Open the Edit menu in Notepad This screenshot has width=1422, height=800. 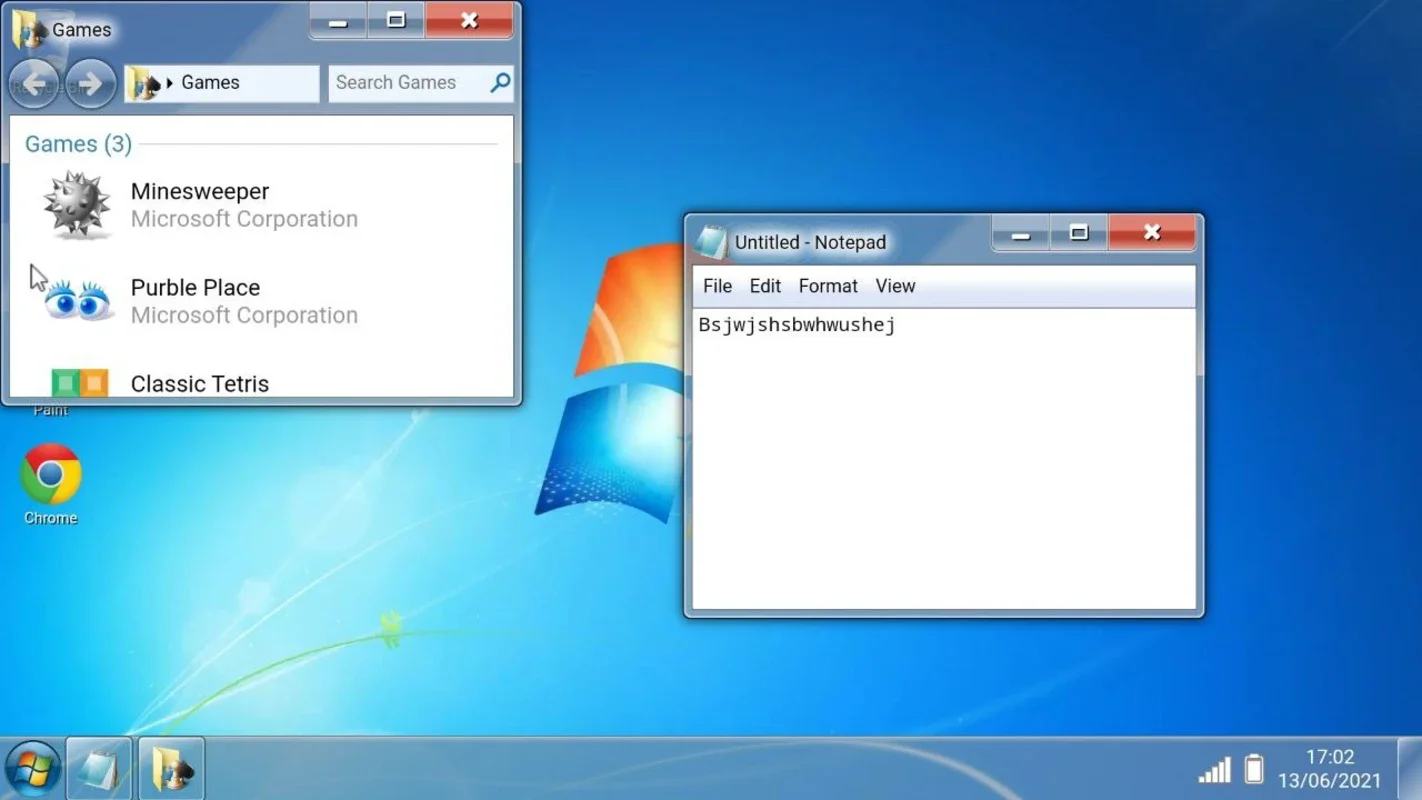[x=765, y=286]
